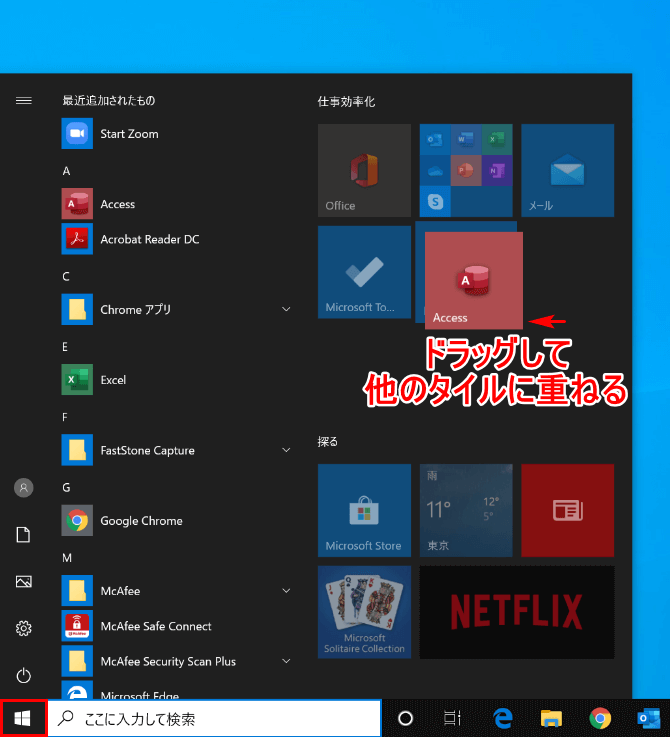Click the Skype icon in the Office tile group
The image size is (670, 737).
point(435,202)
